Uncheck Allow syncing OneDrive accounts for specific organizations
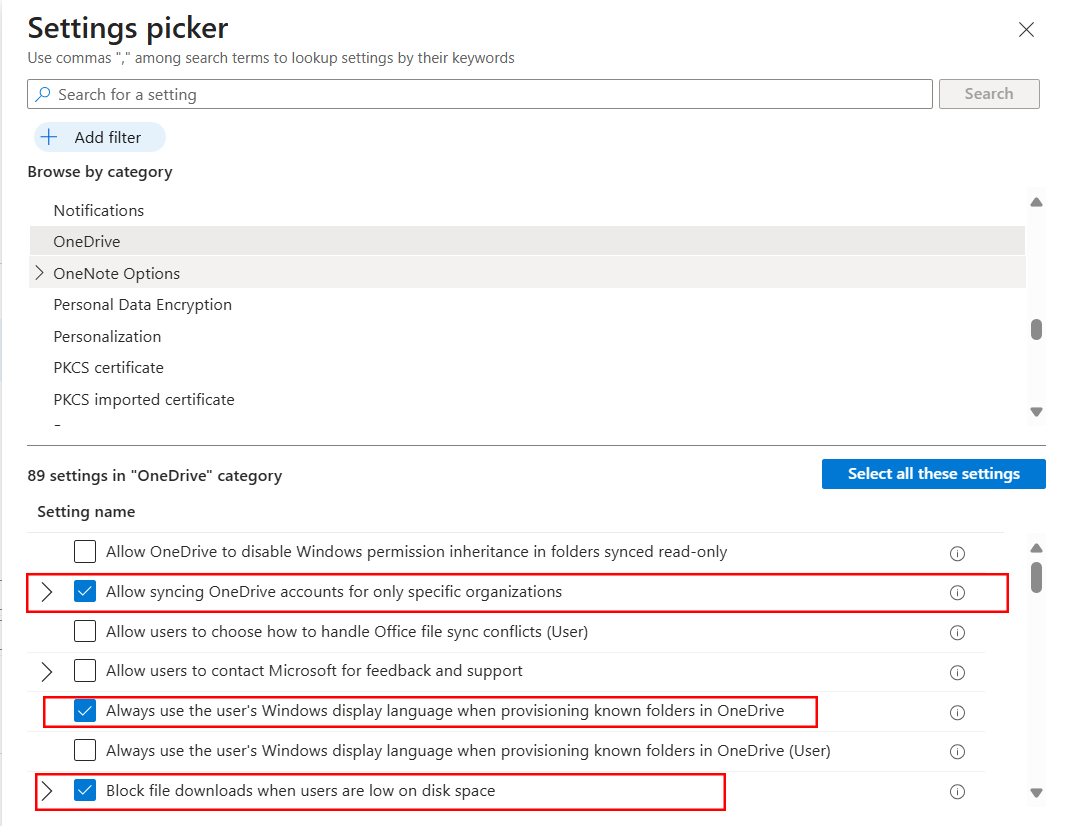Image resolution: width=1070 pixels, height=826 pixels. click(85, 591)
